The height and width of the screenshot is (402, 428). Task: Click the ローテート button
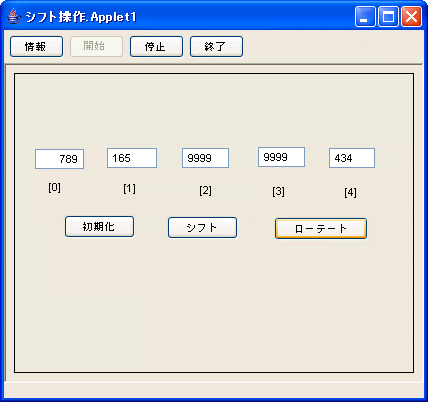click(x=321, y=229)
